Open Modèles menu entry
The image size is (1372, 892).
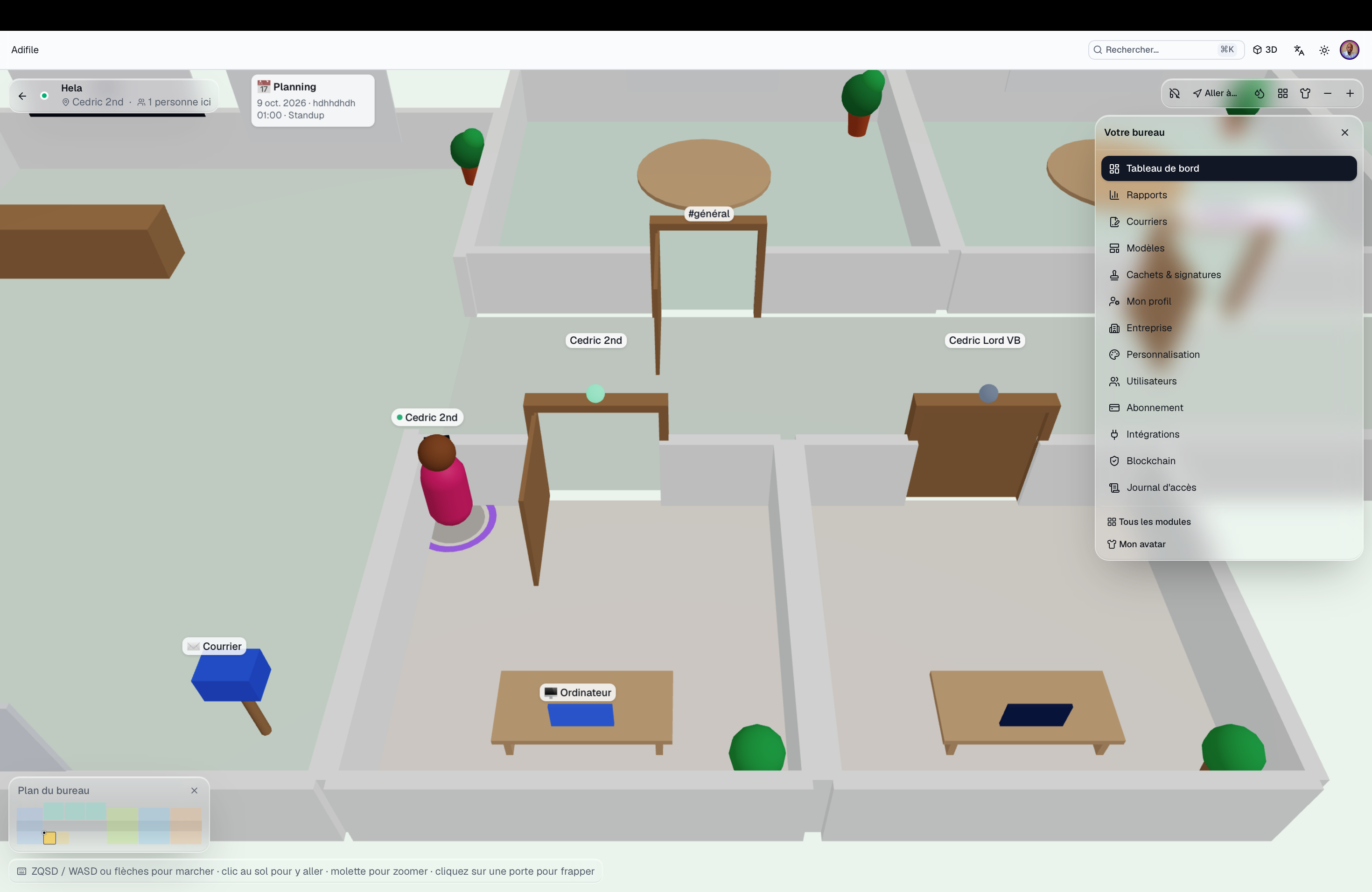1228,248
